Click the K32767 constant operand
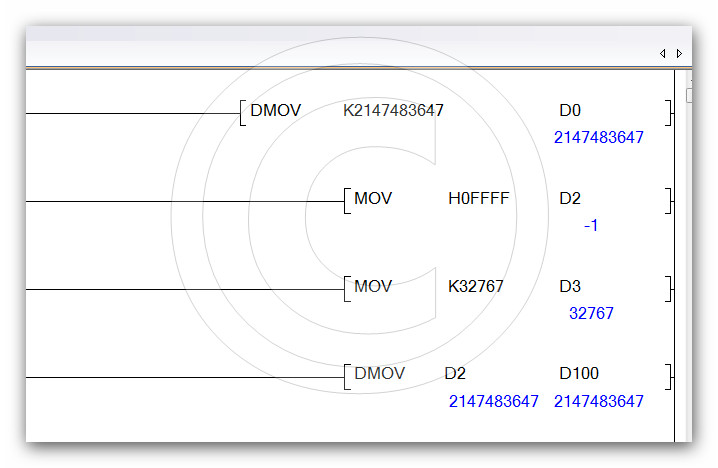This screenshot has width=718, height=468. [476, 286]
